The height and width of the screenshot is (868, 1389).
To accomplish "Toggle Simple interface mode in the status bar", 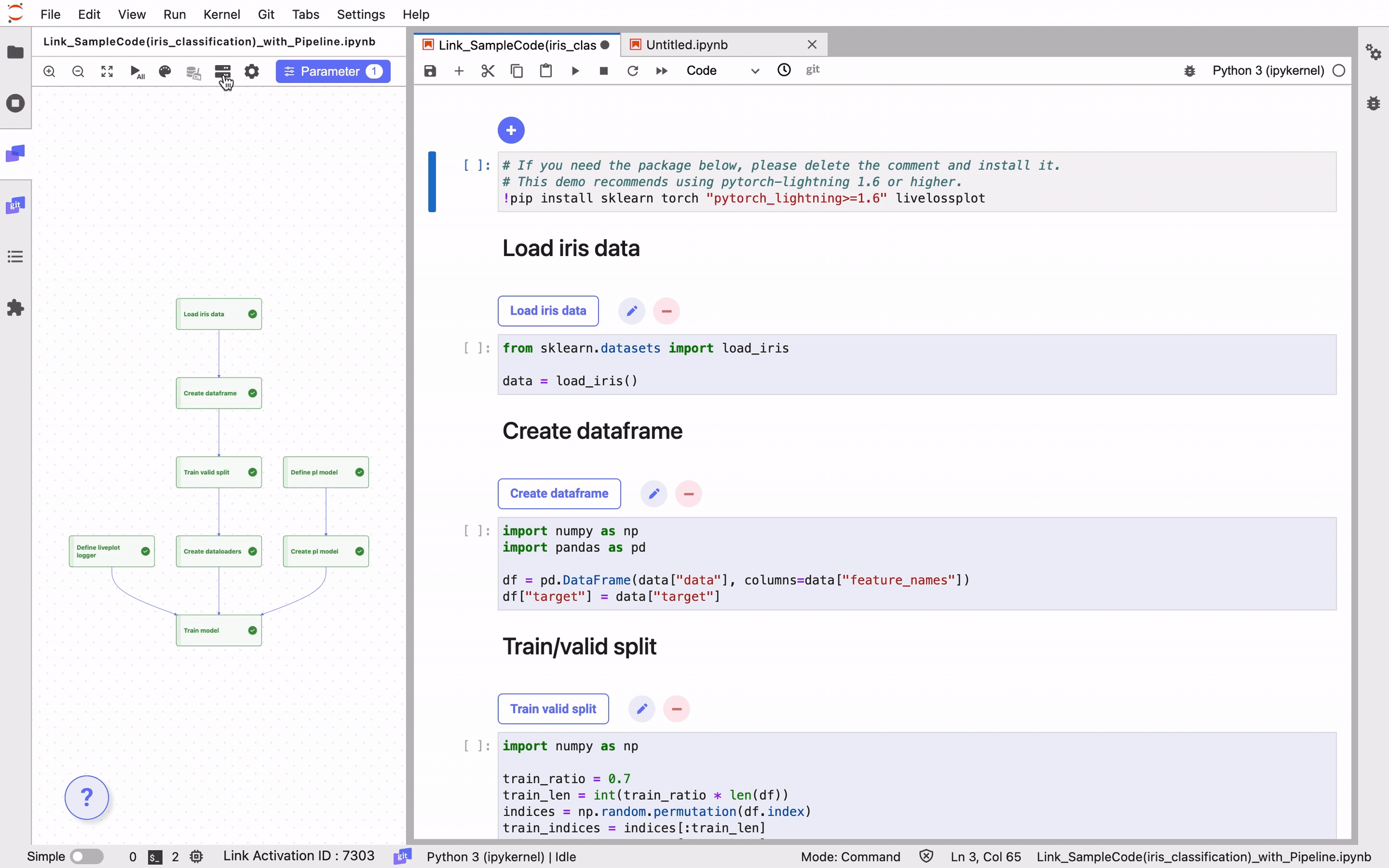I will [x=87, y=856].
